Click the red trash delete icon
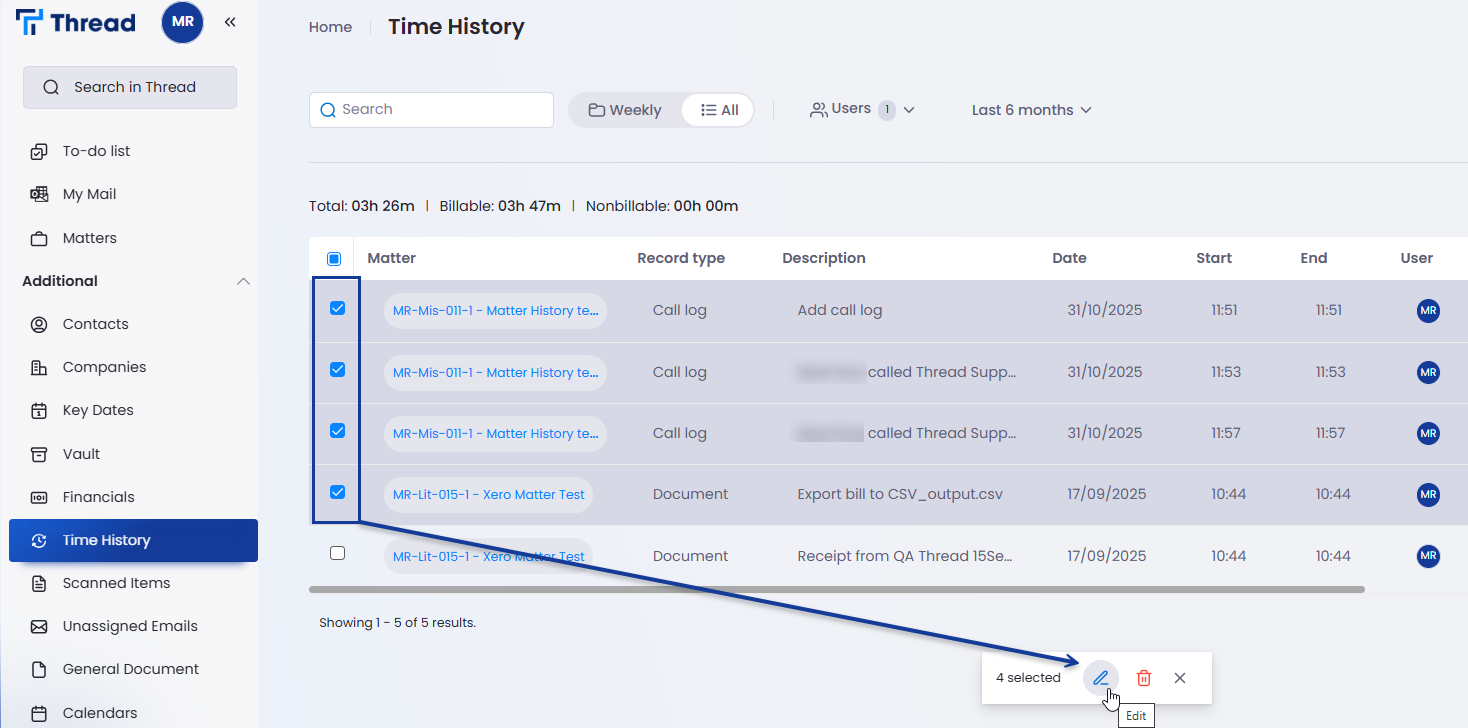Screen dimensions: 1468x728 pyautogui.click(x=1144, y=678)
